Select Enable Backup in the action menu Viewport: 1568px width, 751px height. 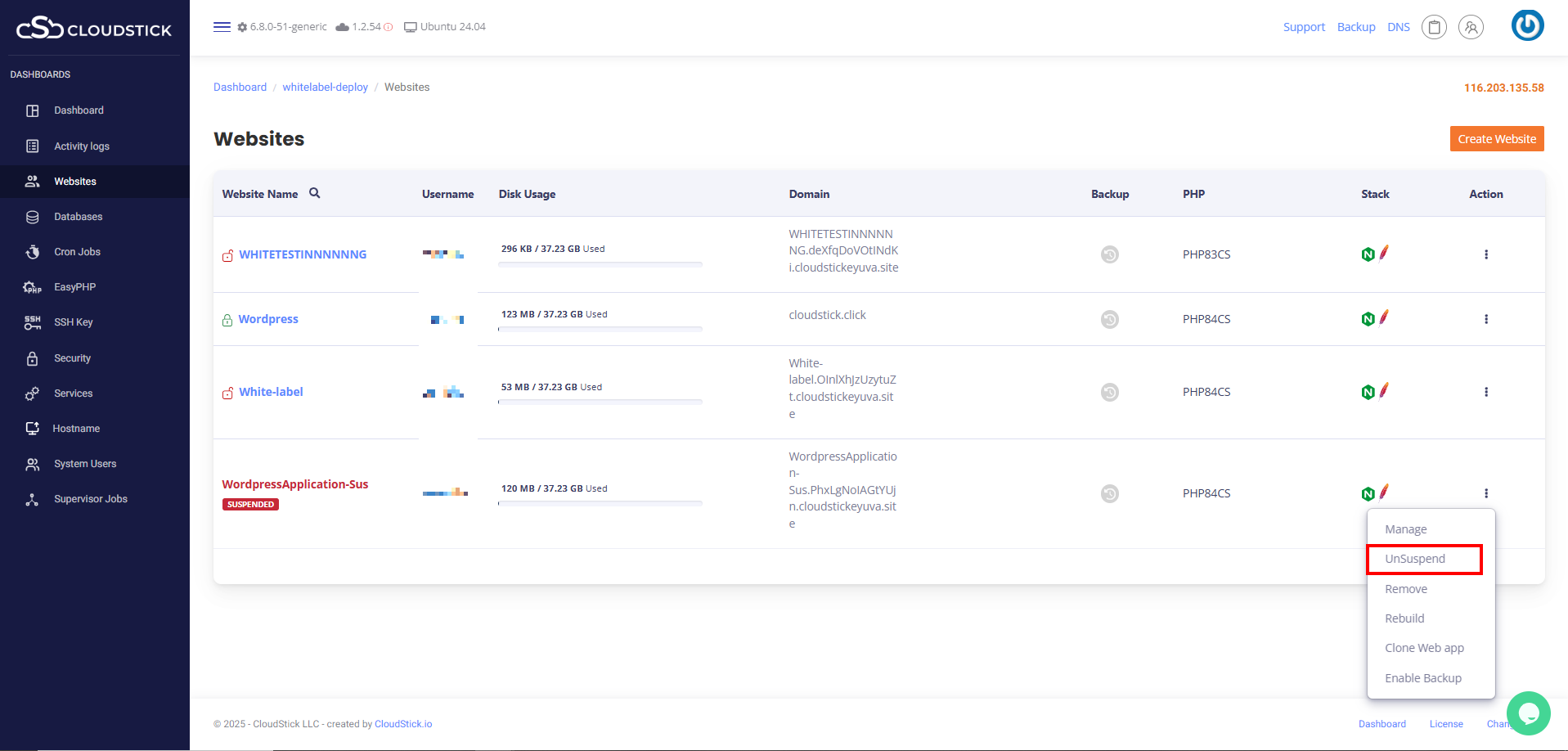tap(1422, 678)
